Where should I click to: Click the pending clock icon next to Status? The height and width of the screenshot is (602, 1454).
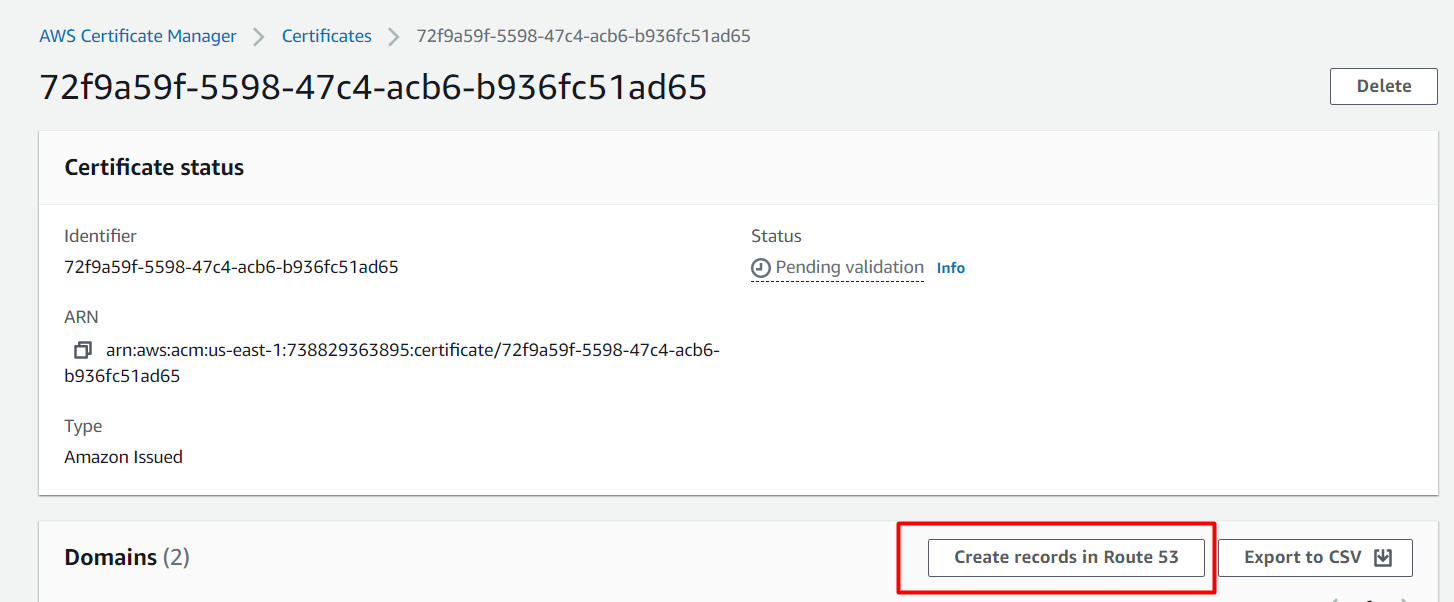click(760, 267)
